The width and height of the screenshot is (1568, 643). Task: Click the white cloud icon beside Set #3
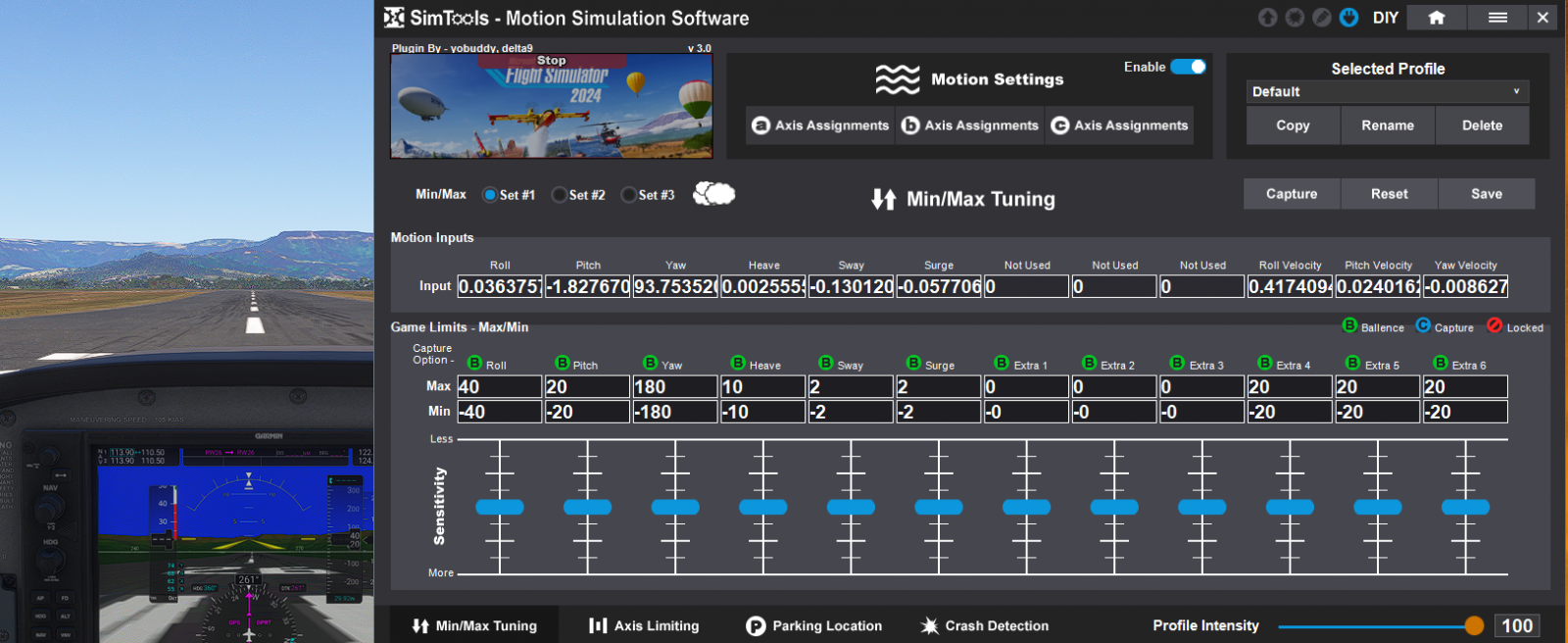pyautogui.click(x=714, y=194)
